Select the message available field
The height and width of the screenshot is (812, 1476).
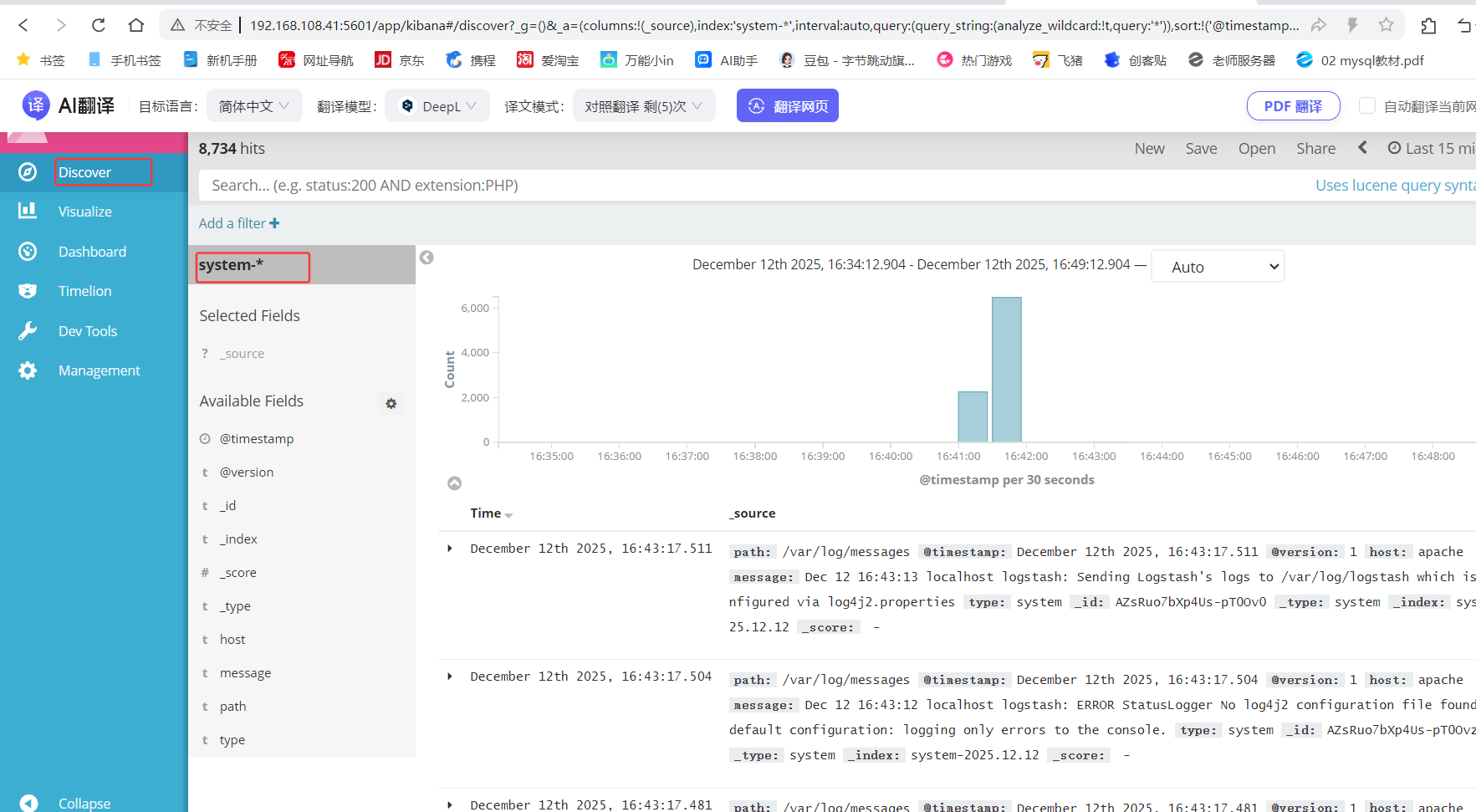245,673
